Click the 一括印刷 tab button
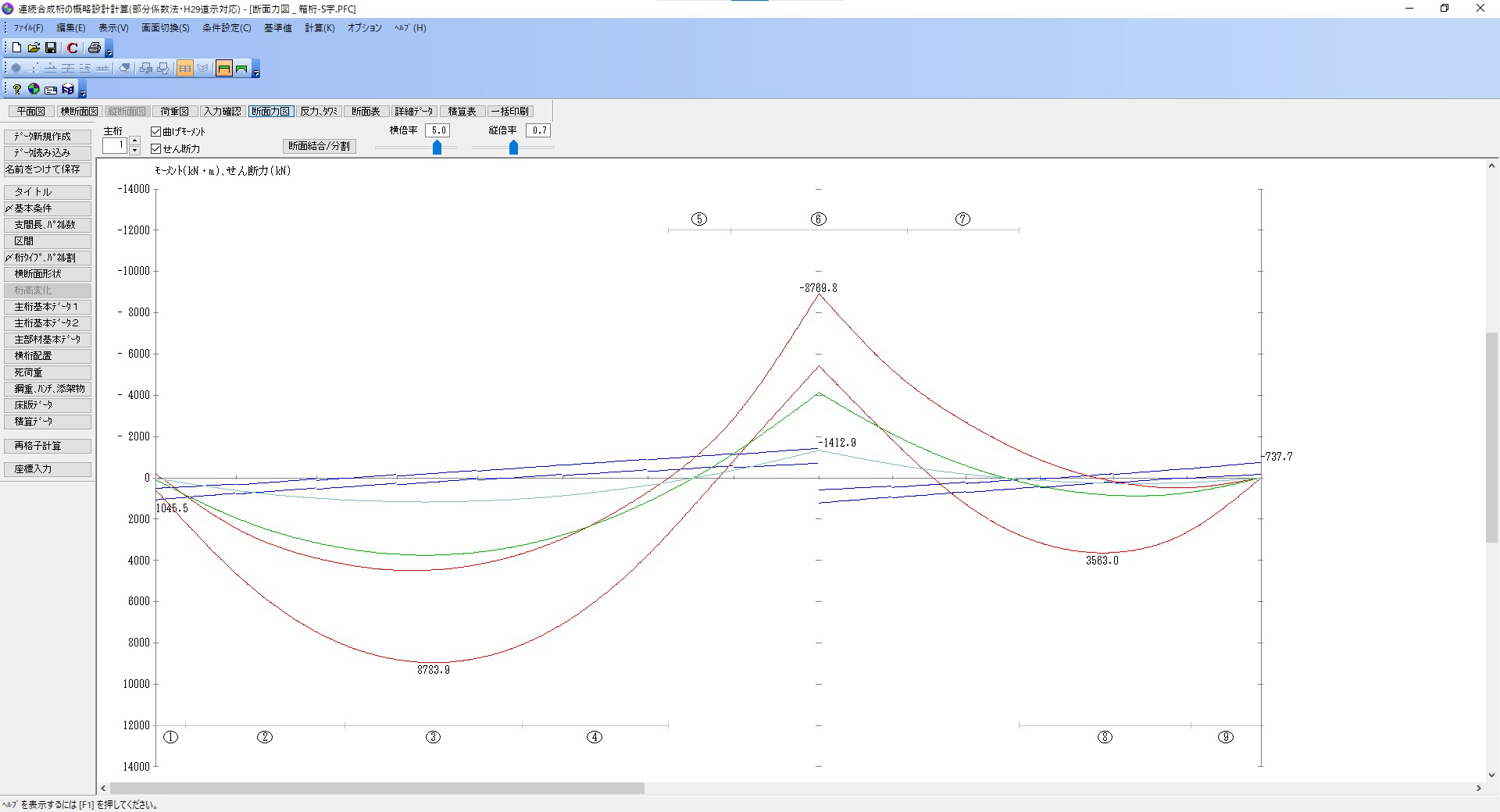This screenshot has width=1500, height=812. [509, 112]
